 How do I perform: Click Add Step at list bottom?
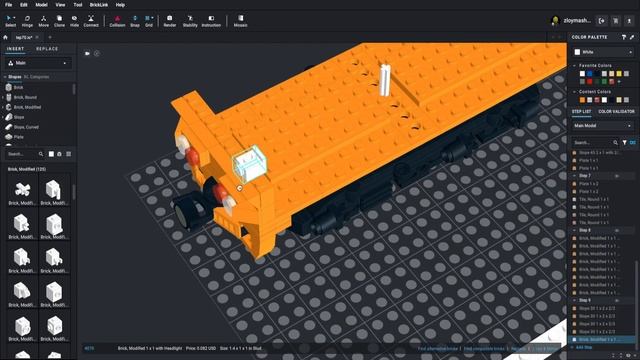[x=584, y=347]
